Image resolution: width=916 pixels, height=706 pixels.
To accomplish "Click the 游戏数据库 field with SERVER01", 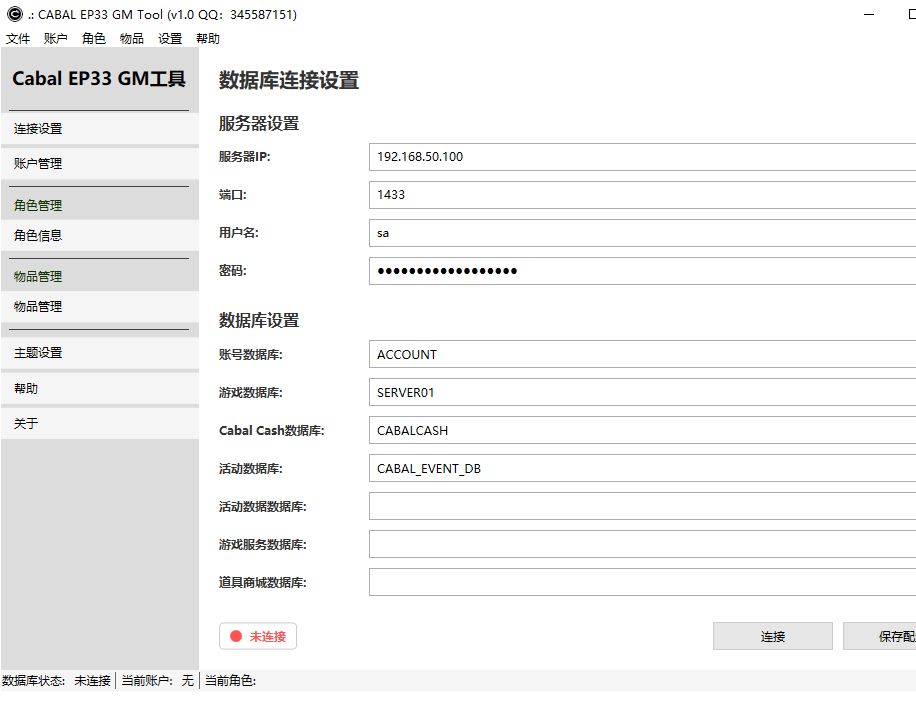I will pos(643,392).
